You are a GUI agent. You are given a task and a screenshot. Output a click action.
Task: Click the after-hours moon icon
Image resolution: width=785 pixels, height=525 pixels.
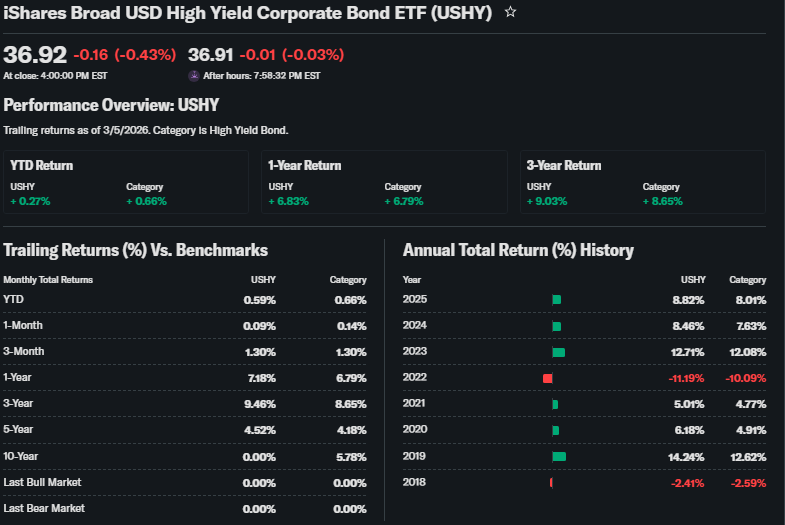coord(194,75)
